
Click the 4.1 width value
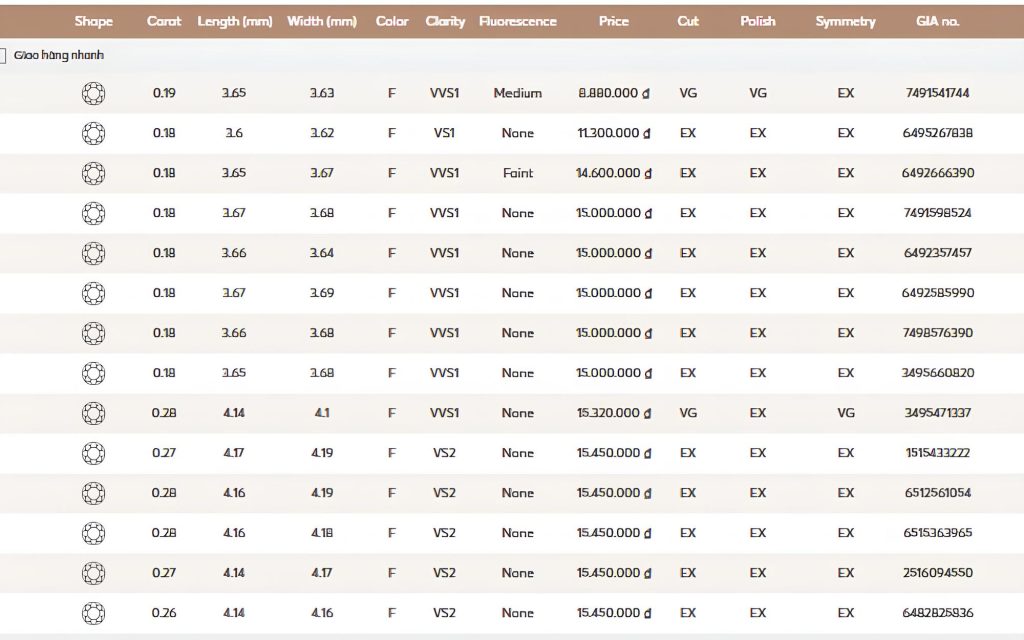pyautogui.click(x=322, y=413)
